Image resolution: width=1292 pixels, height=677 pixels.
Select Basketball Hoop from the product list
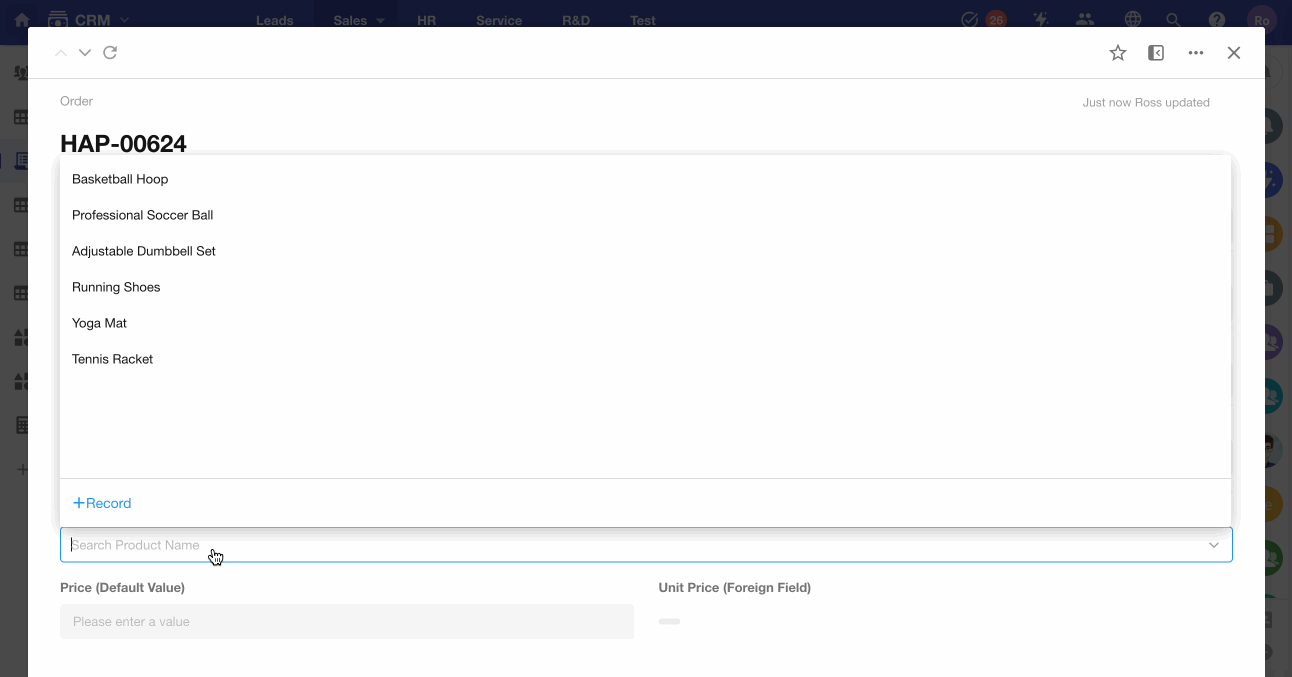point(120,179)
